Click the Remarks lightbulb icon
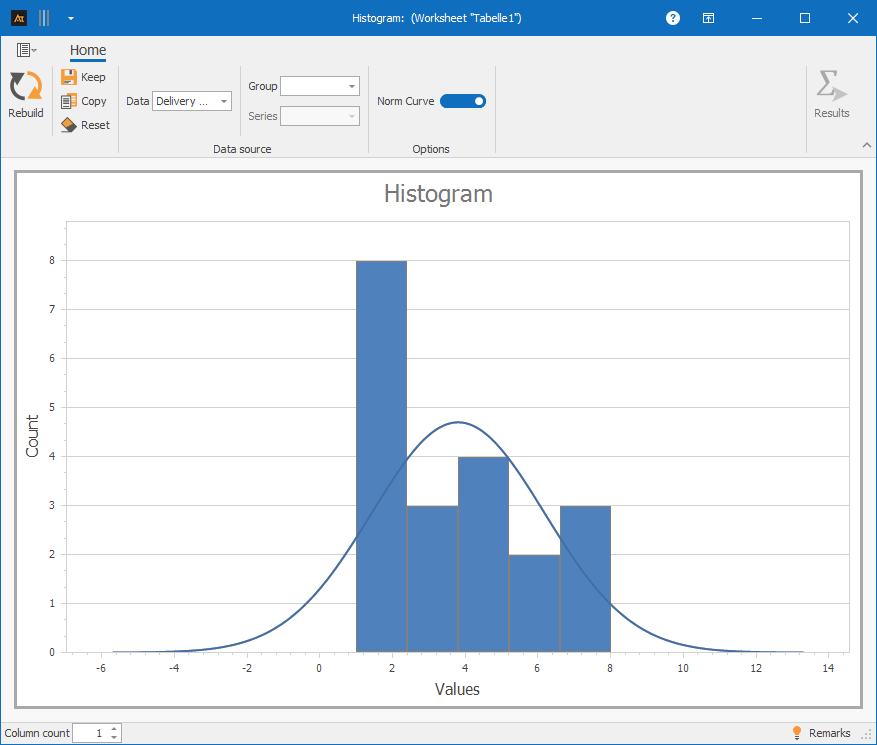The image size is (877, 745). tap(797, 733)
